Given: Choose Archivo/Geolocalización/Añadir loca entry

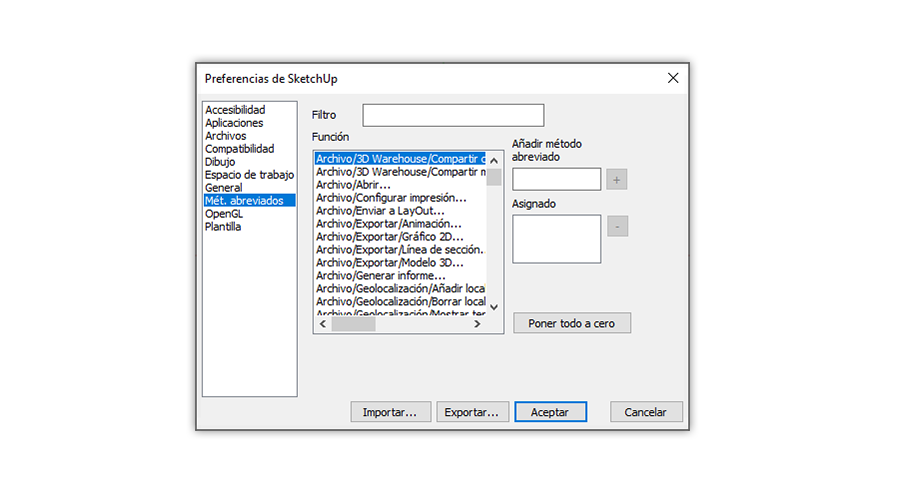Looking at the screenshot, I should point(400,288).
